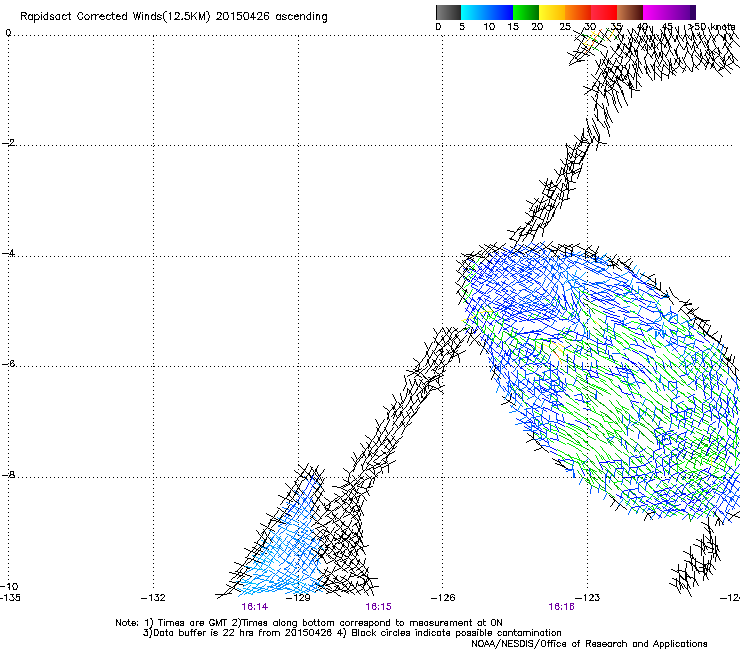Click the '20' legend scale label
This screenshot has width=740, height=650.
[x=537, y=27]
